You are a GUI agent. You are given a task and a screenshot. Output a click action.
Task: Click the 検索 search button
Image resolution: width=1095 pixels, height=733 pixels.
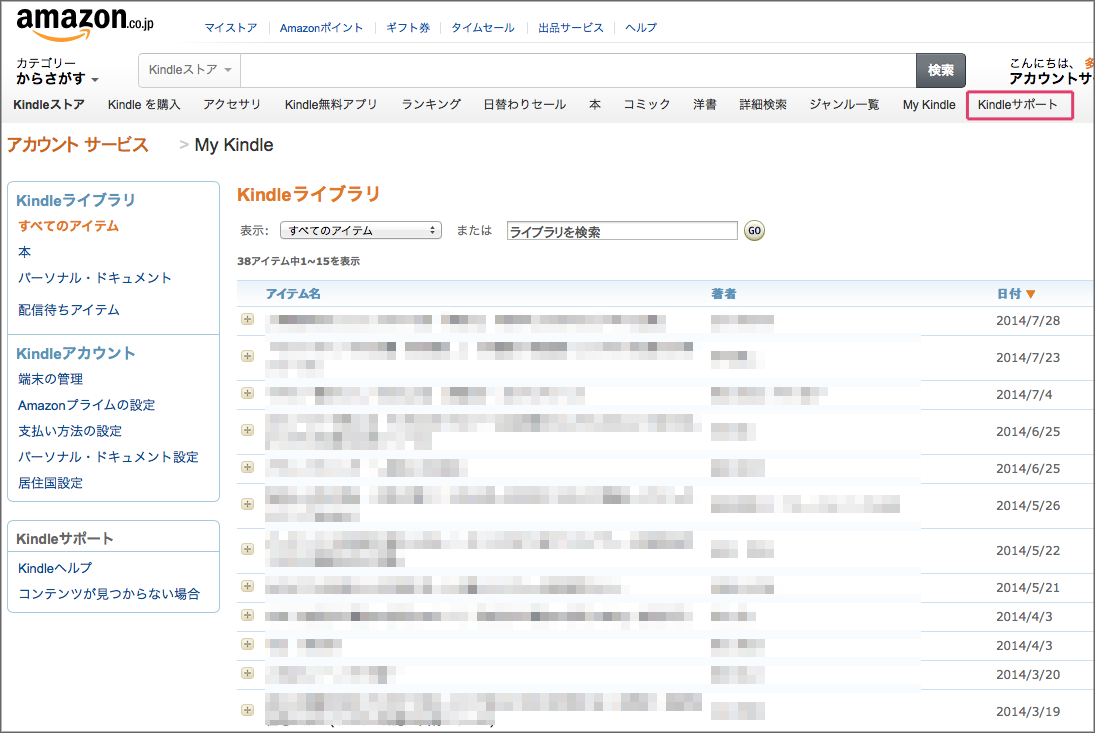coord(941,70)
